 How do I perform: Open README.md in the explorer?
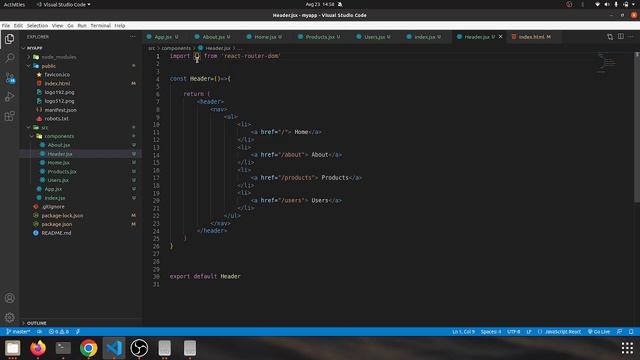point(56,233)
